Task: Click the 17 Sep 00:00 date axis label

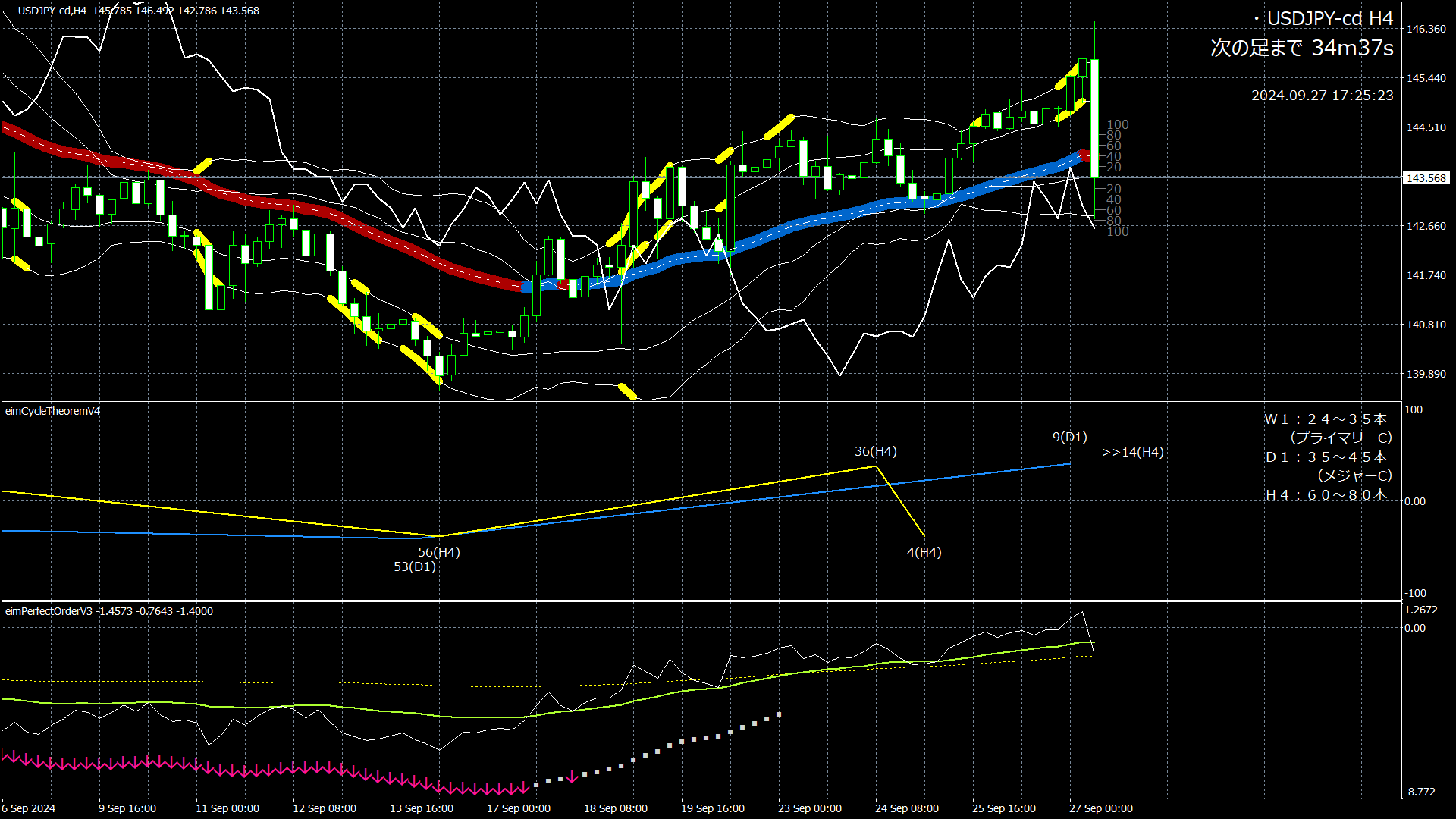Action: tap(518, 808)
